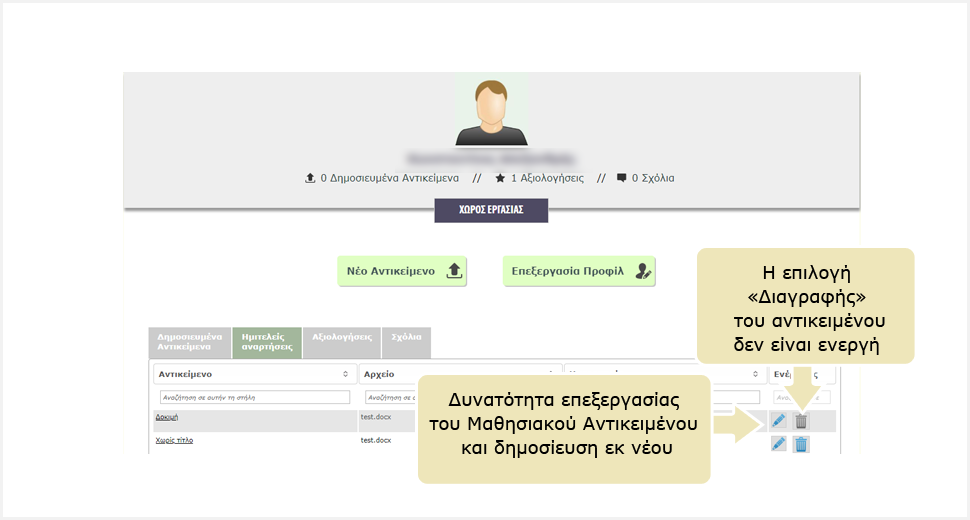Click the star icon next to Αξιολογήσεις
The image size is (970, 520).
[500, 178]
